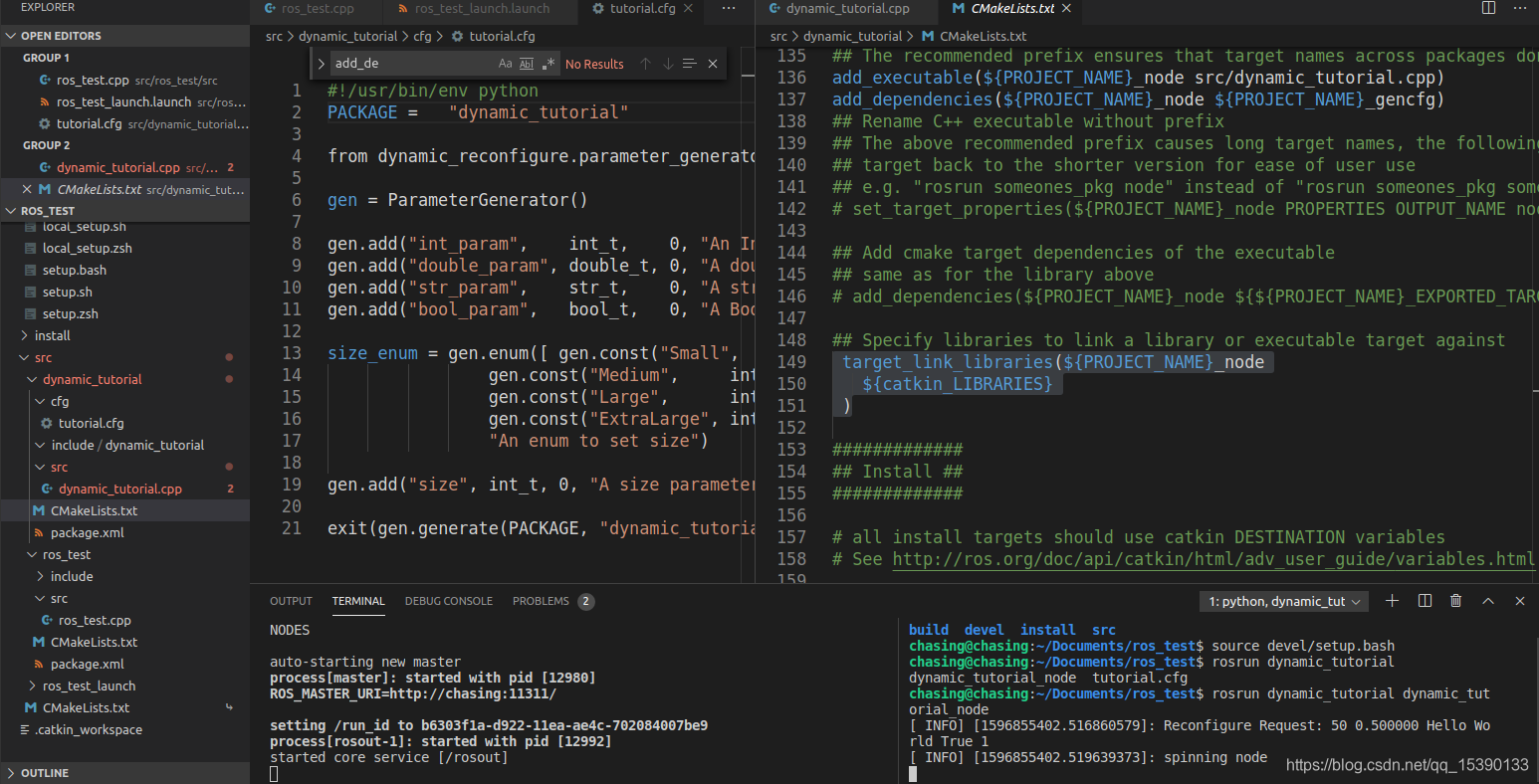
Task: Go to next match arrow
Action: tap(667, 64)
